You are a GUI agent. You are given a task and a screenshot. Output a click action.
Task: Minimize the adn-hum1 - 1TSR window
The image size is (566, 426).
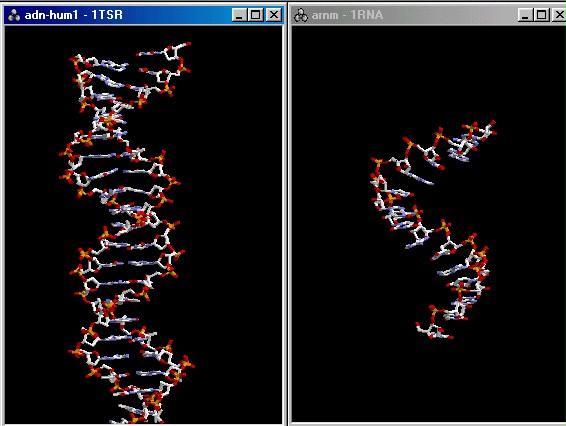tap(239, 15)
